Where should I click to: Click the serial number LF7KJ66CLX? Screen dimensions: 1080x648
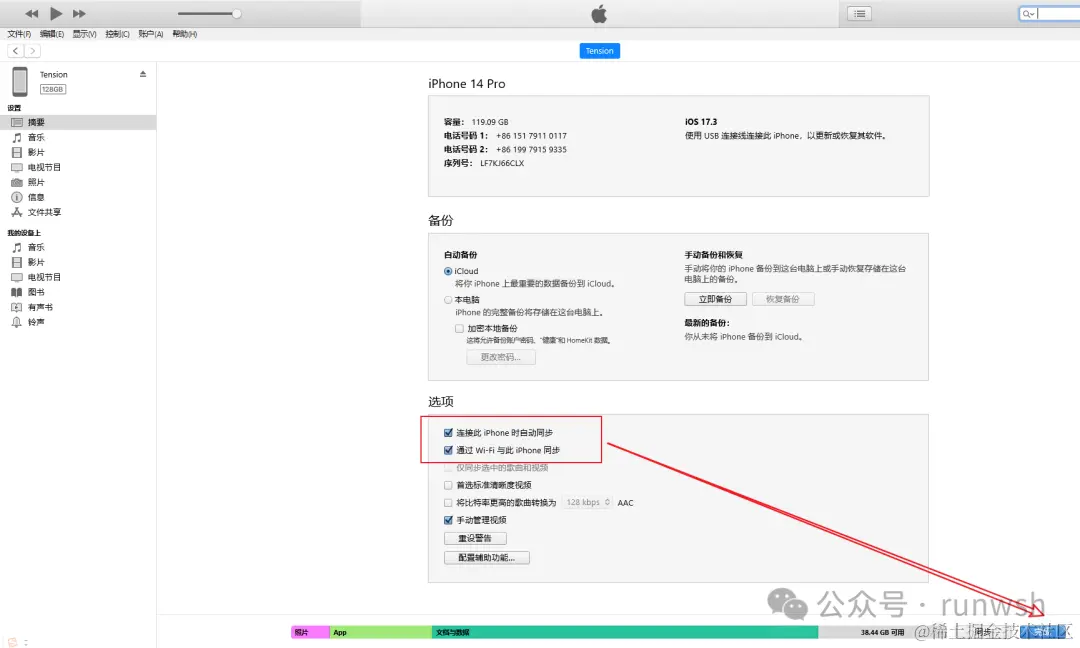tap(502, 163)
